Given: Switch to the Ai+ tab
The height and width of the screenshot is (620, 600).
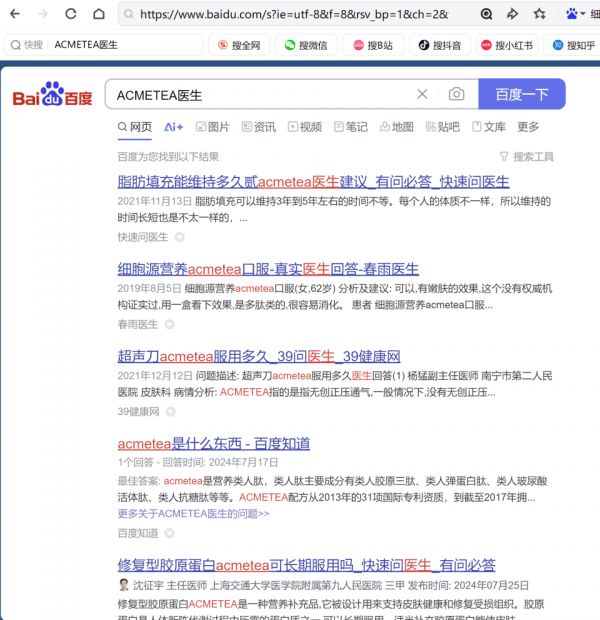Looking at the screenshot, I should [x=174, y=127].
